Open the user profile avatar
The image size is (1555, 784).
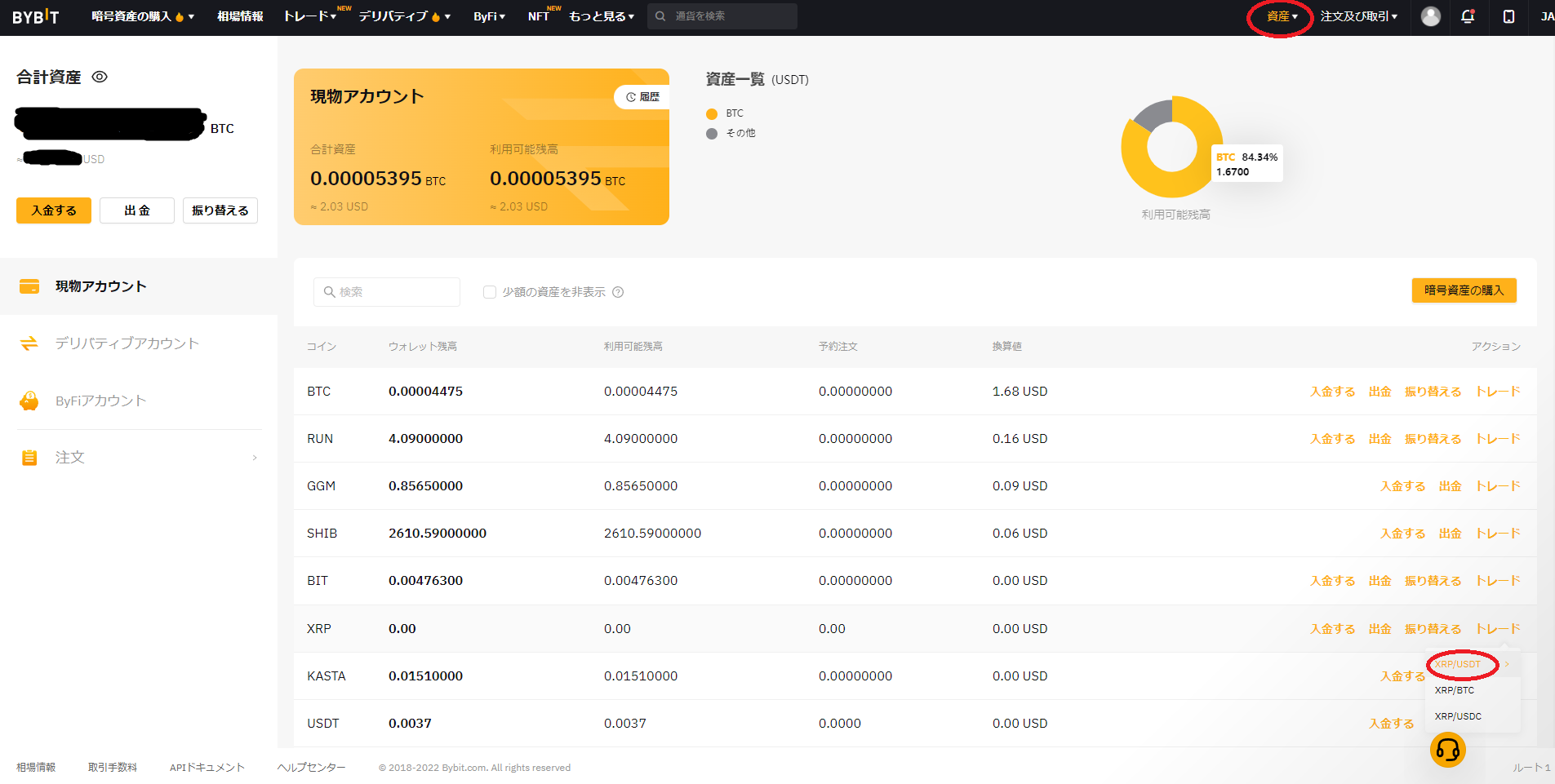(x=1430, y=16)
